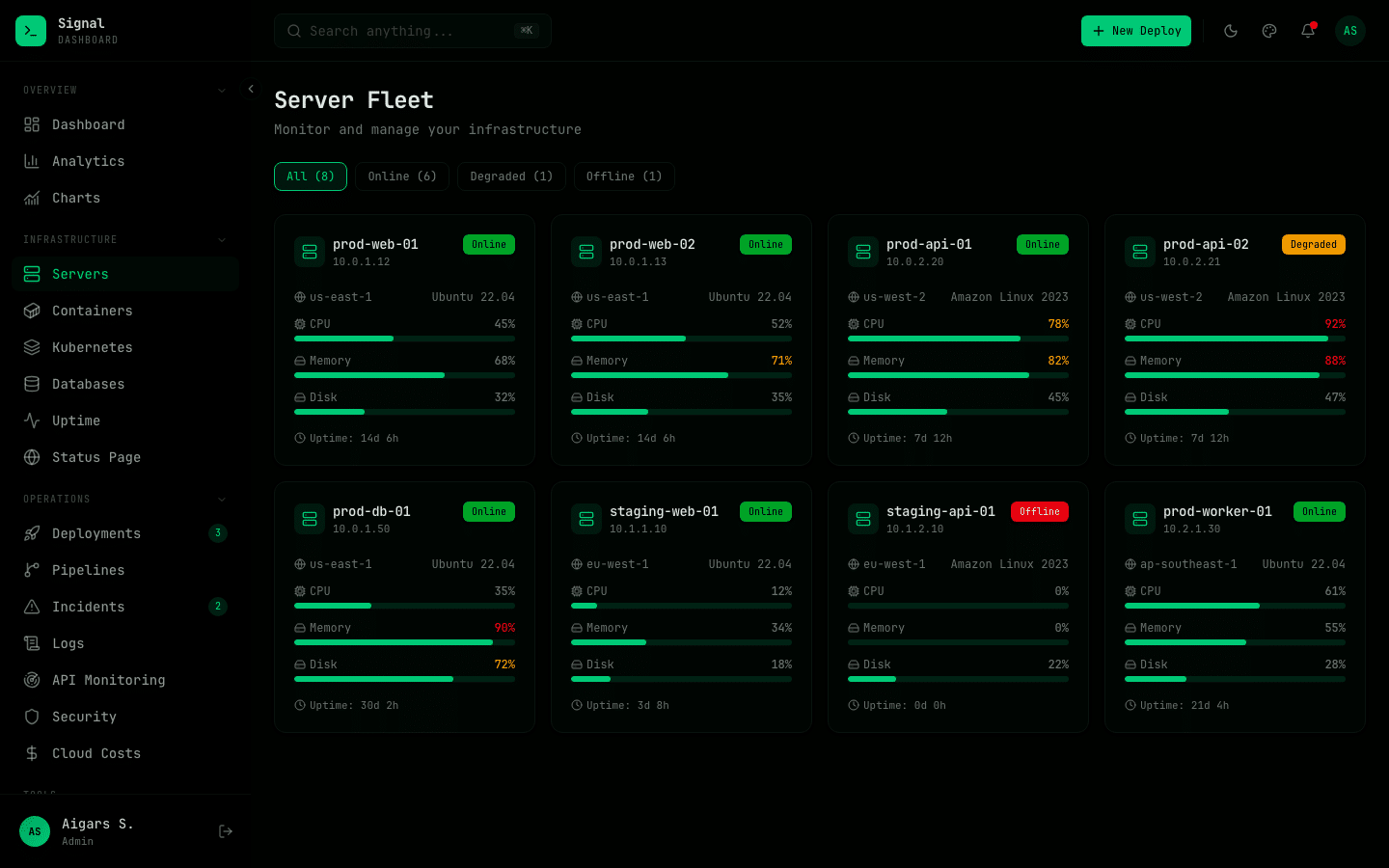The width and height of the screenshot is (1389, 868).
Task: Click the CPU usage bar on prod-api-02
Action: tap(1235, 339)
